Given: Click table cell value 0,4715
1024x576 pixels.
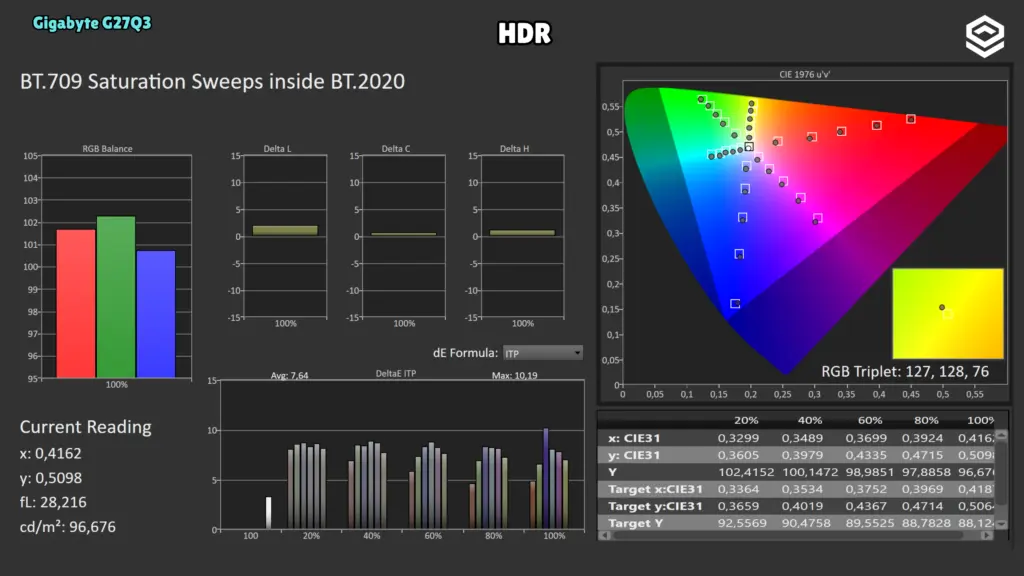Looking at the screenshot, I should [922, 455].
